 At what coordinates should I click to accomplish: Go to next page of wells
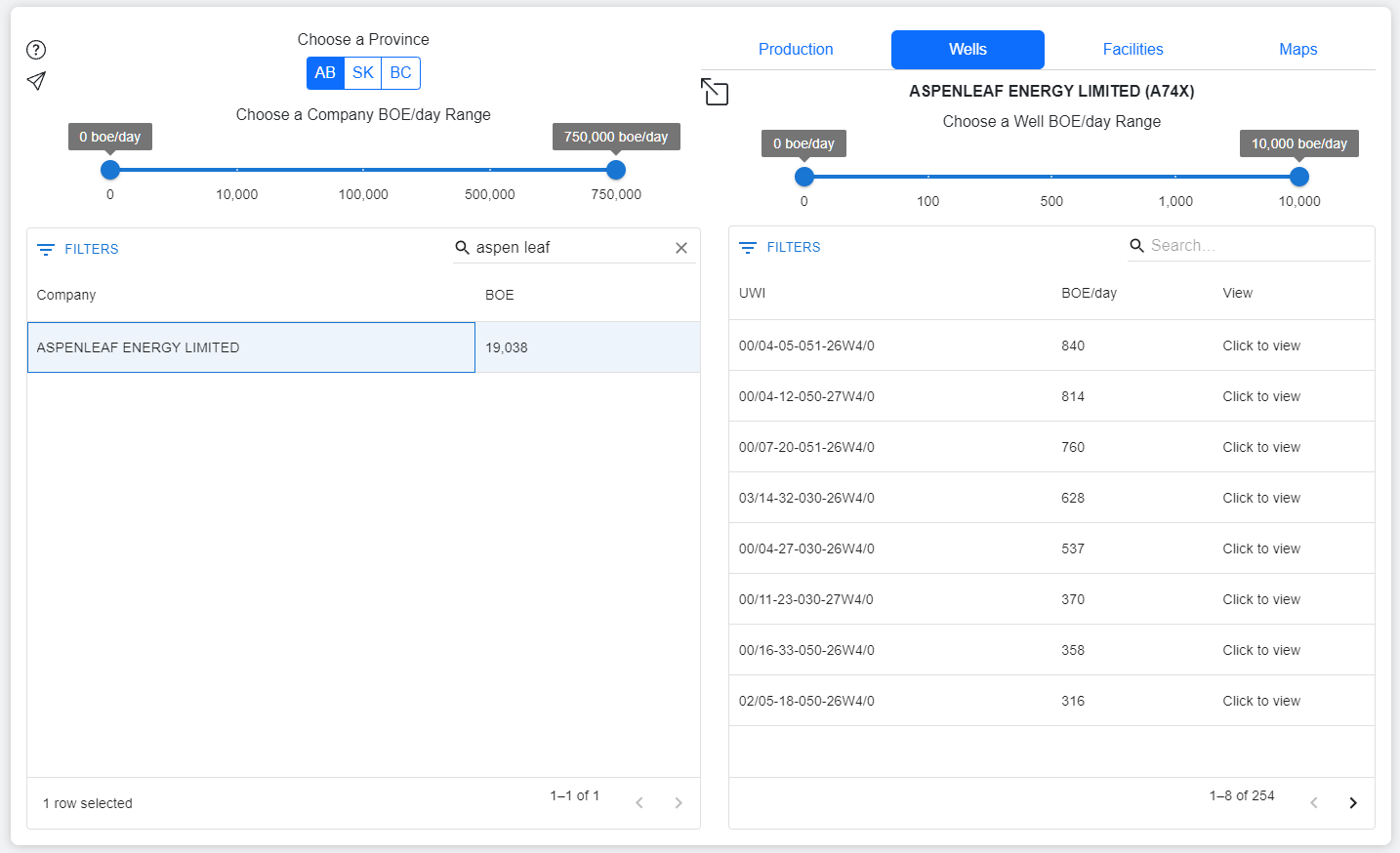coord(1353,802)
